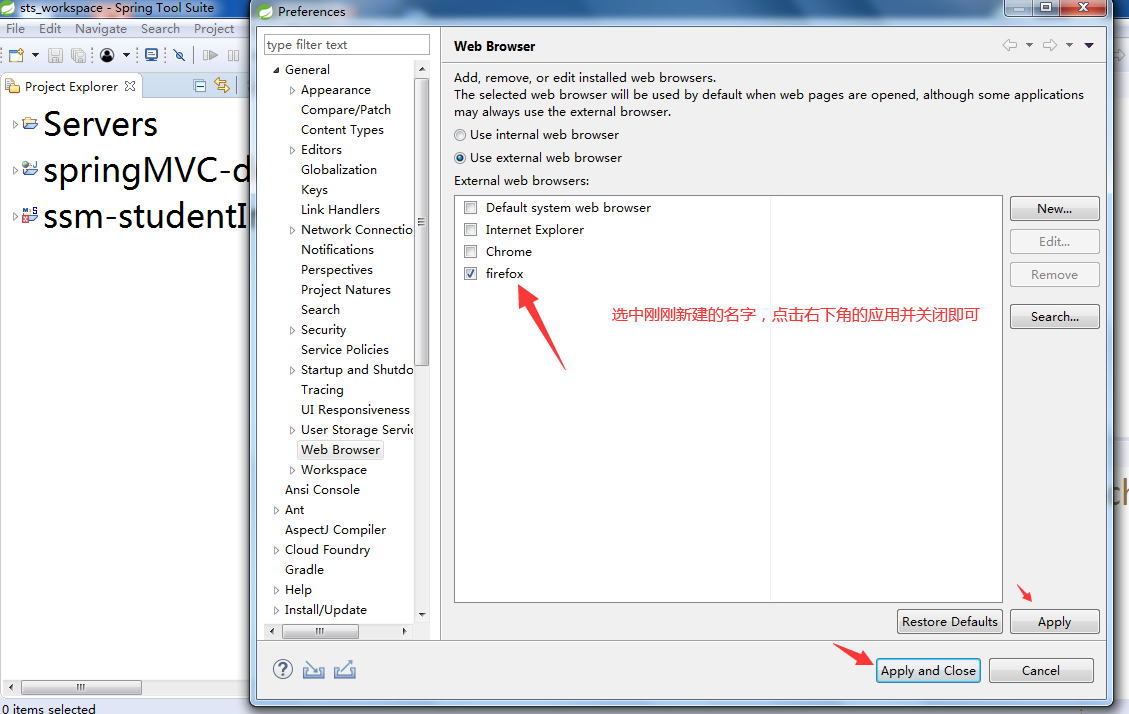
Task: Click the New... button
Action: click(x=1054, y=209)
